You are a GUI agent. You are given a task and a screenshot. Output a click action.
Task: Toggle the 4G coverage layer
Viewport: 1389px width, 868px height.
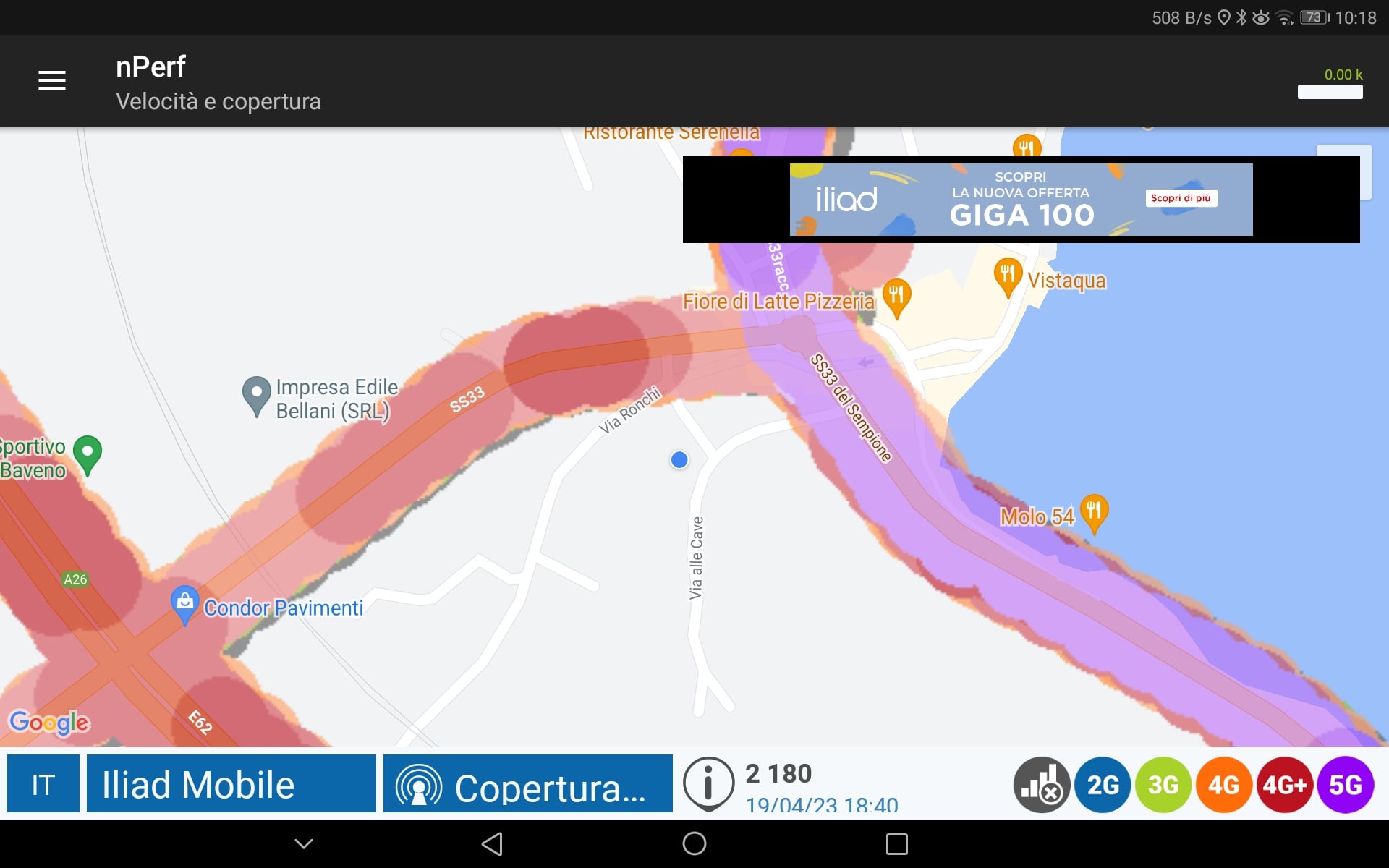pos(1224,785)
